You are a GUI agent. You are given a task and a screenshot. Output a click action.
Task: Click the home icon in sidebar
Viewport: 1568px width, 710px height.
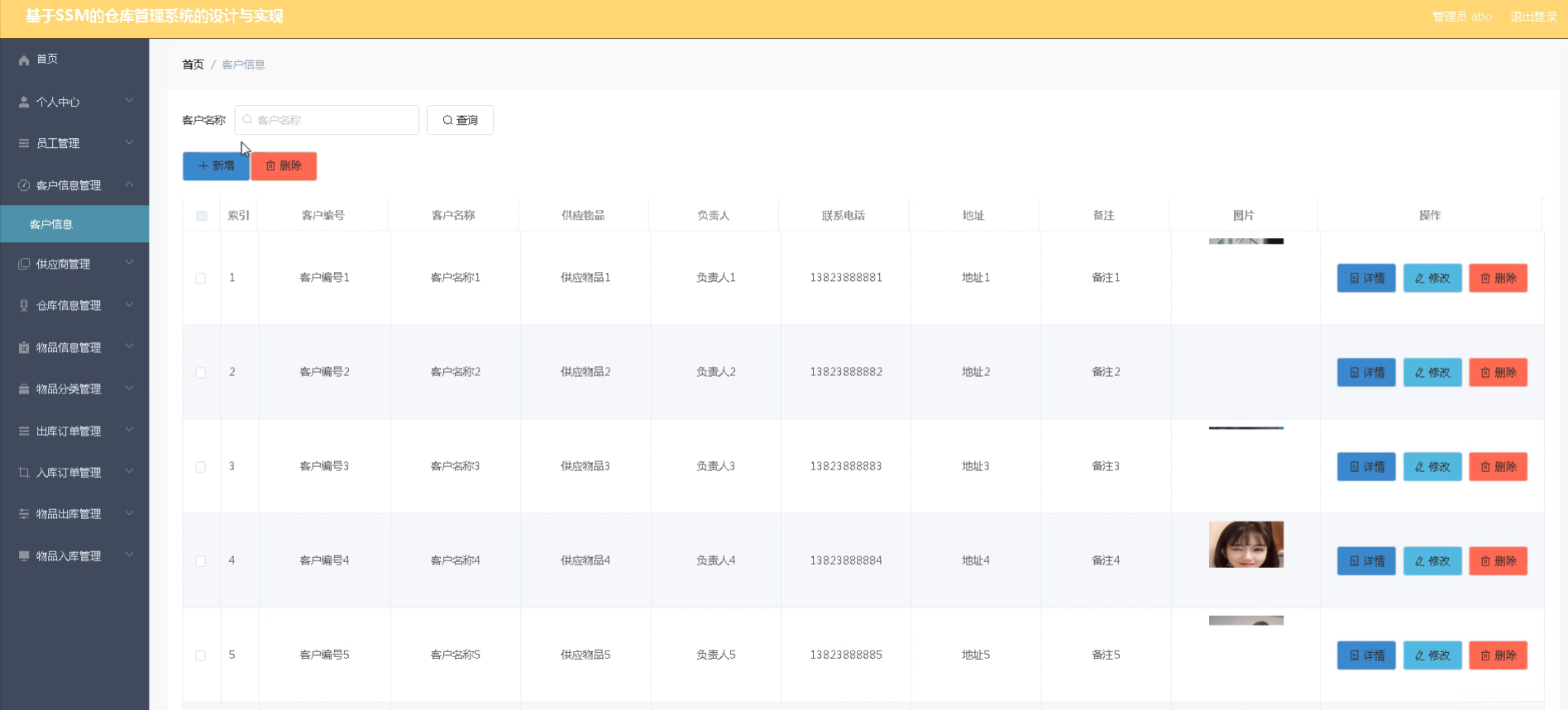point(24,60)
